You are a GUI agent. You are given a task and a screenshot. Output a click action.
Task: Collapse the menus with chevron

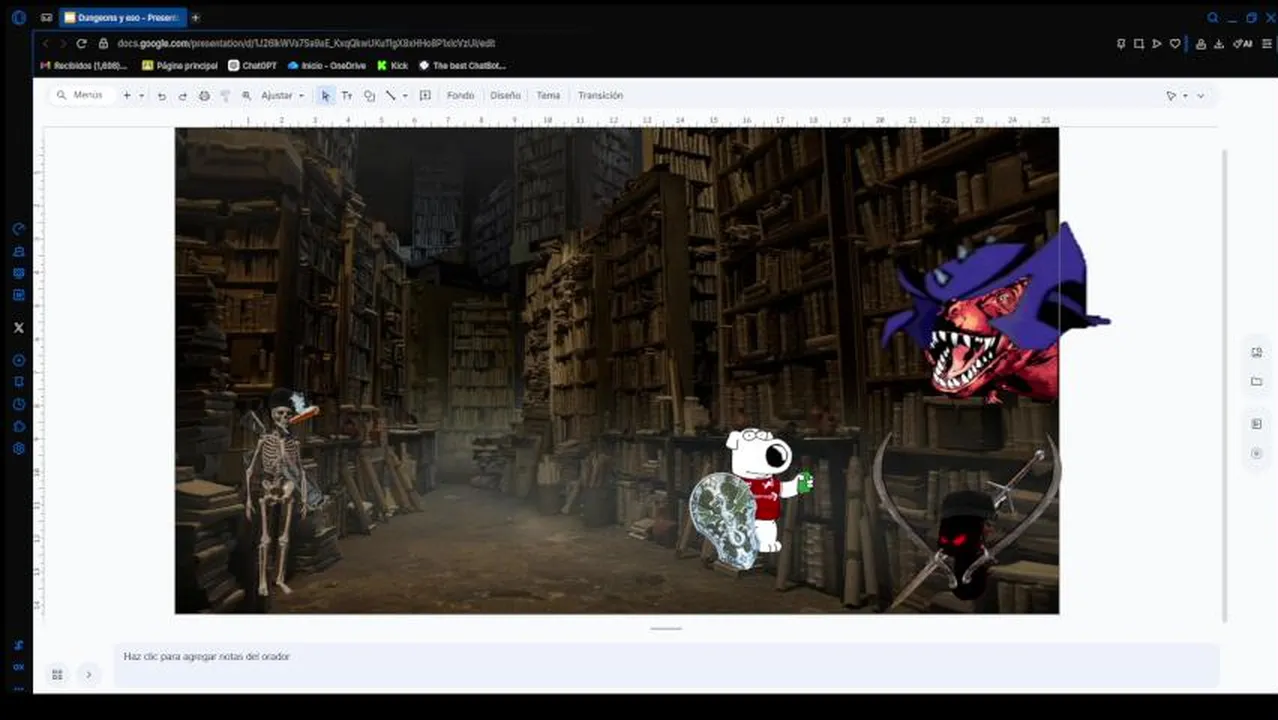pyautogui.click(x=1200, y=96)
